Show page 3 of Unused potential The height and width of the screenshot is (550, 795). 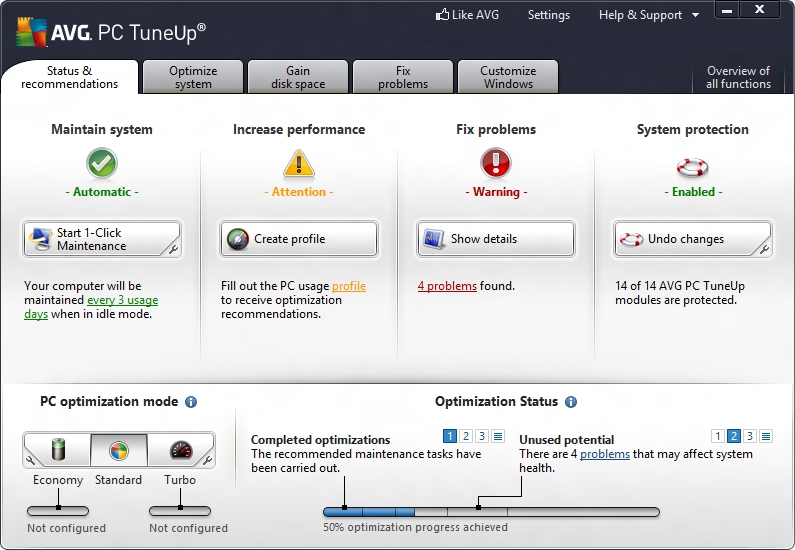750,436
